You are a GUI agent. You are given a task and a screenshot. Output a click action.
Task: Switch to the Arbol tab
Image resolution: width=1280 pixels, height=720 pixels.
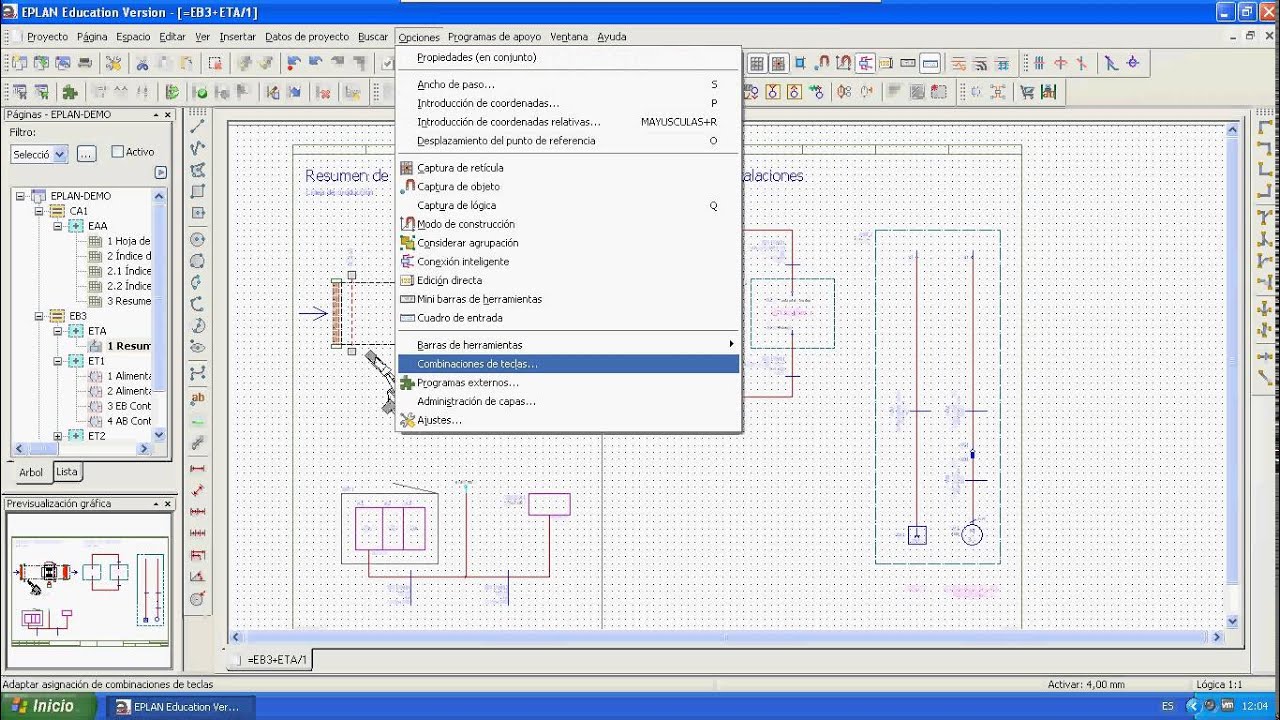coord(31,472)
